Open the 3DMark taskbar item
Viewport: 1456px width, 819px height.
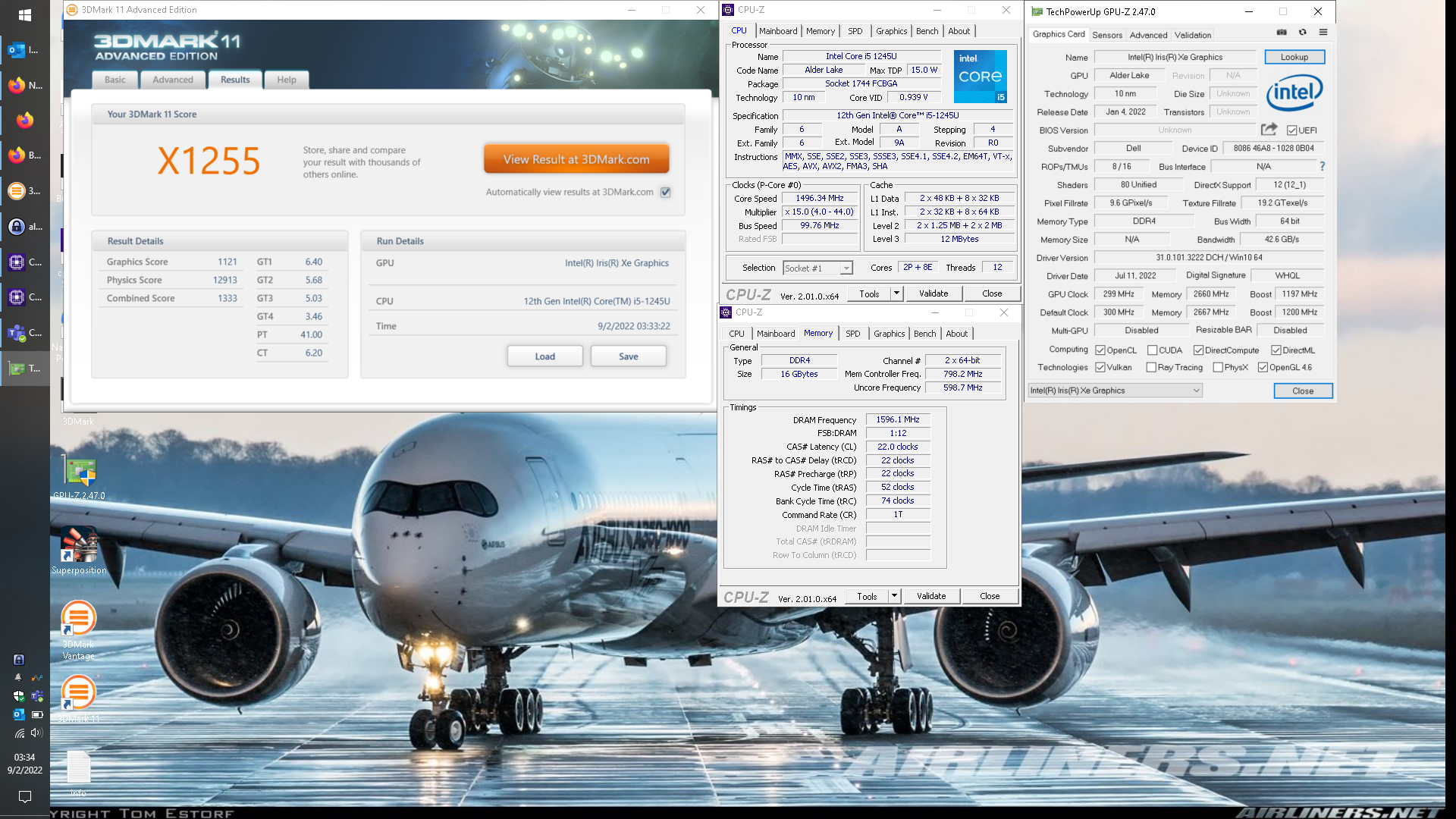tap(24, 191)
